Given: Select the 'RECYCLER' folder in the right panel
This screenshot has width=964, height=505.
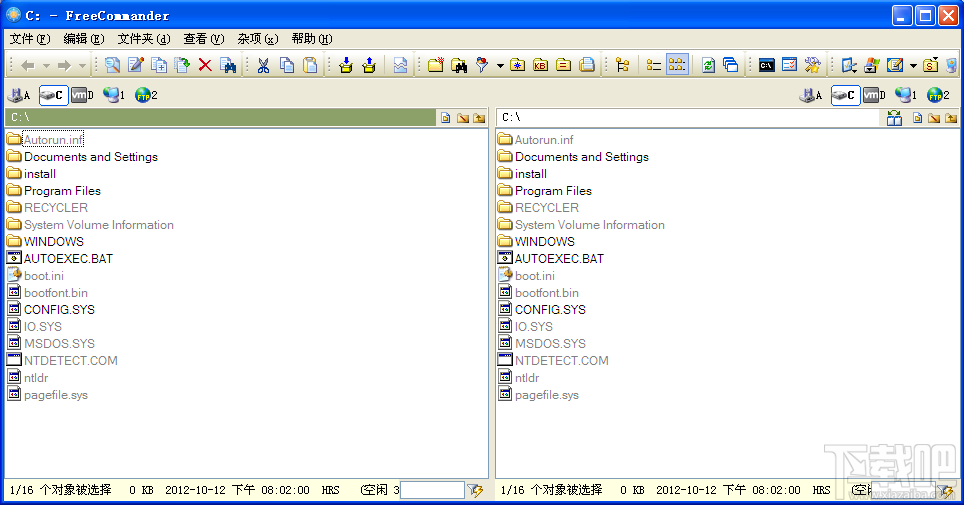Looking at the screenshot, I should (547, 208).
